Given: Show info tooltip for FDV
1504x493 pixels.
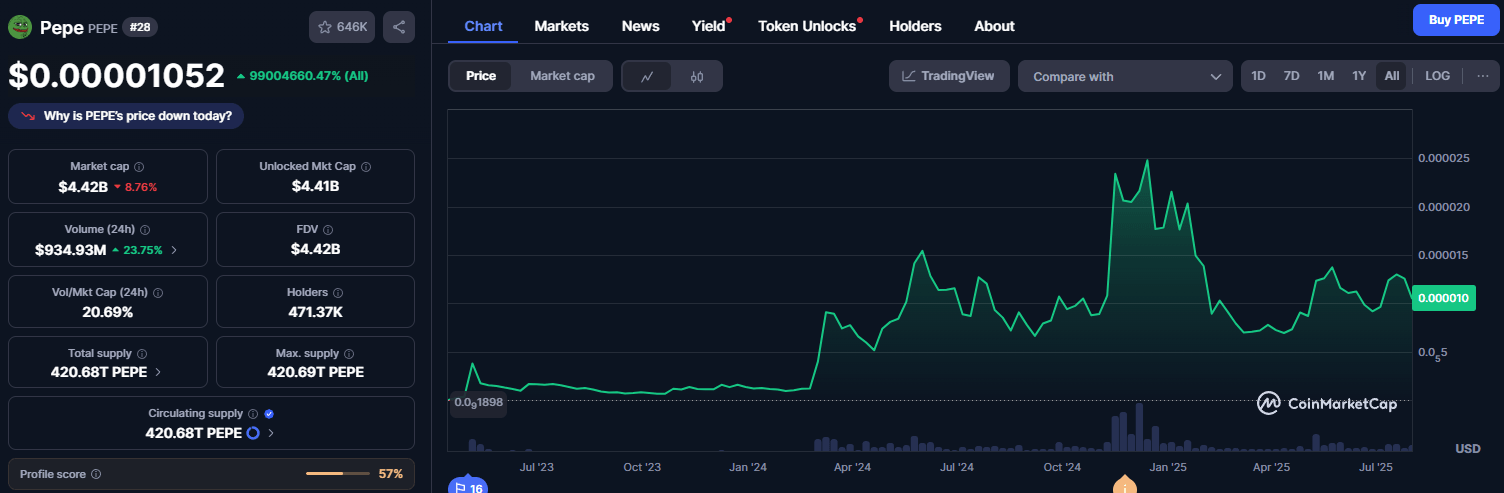Looking at the screenshot, I should click(x=329, y=230).
